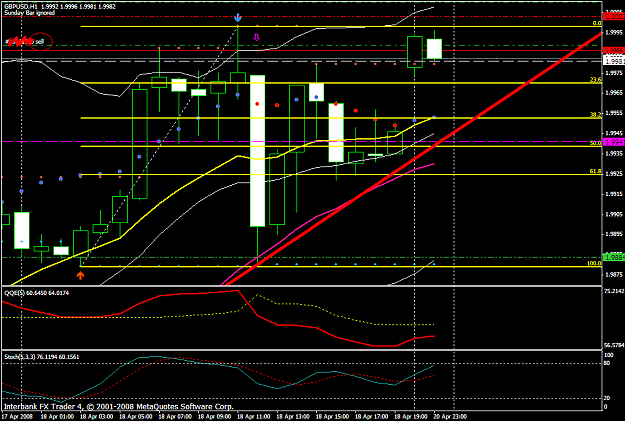Click the 1.9875 price axis value
Image resolution: width=625 pixels, height=421 pixels.
614,275
